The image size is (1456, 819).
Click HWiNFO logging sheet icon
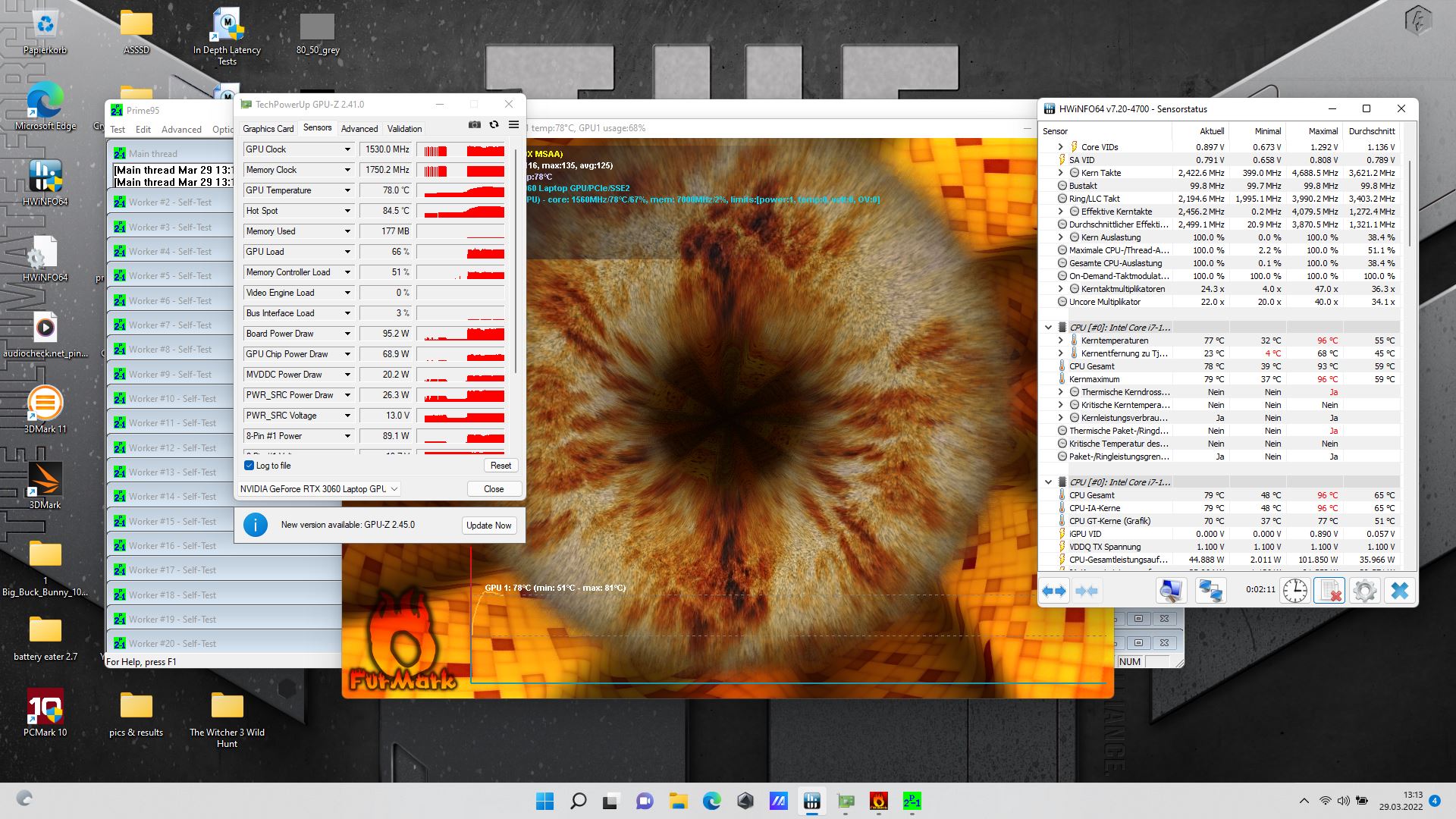pyautogui.click(x=1329, y=591)
